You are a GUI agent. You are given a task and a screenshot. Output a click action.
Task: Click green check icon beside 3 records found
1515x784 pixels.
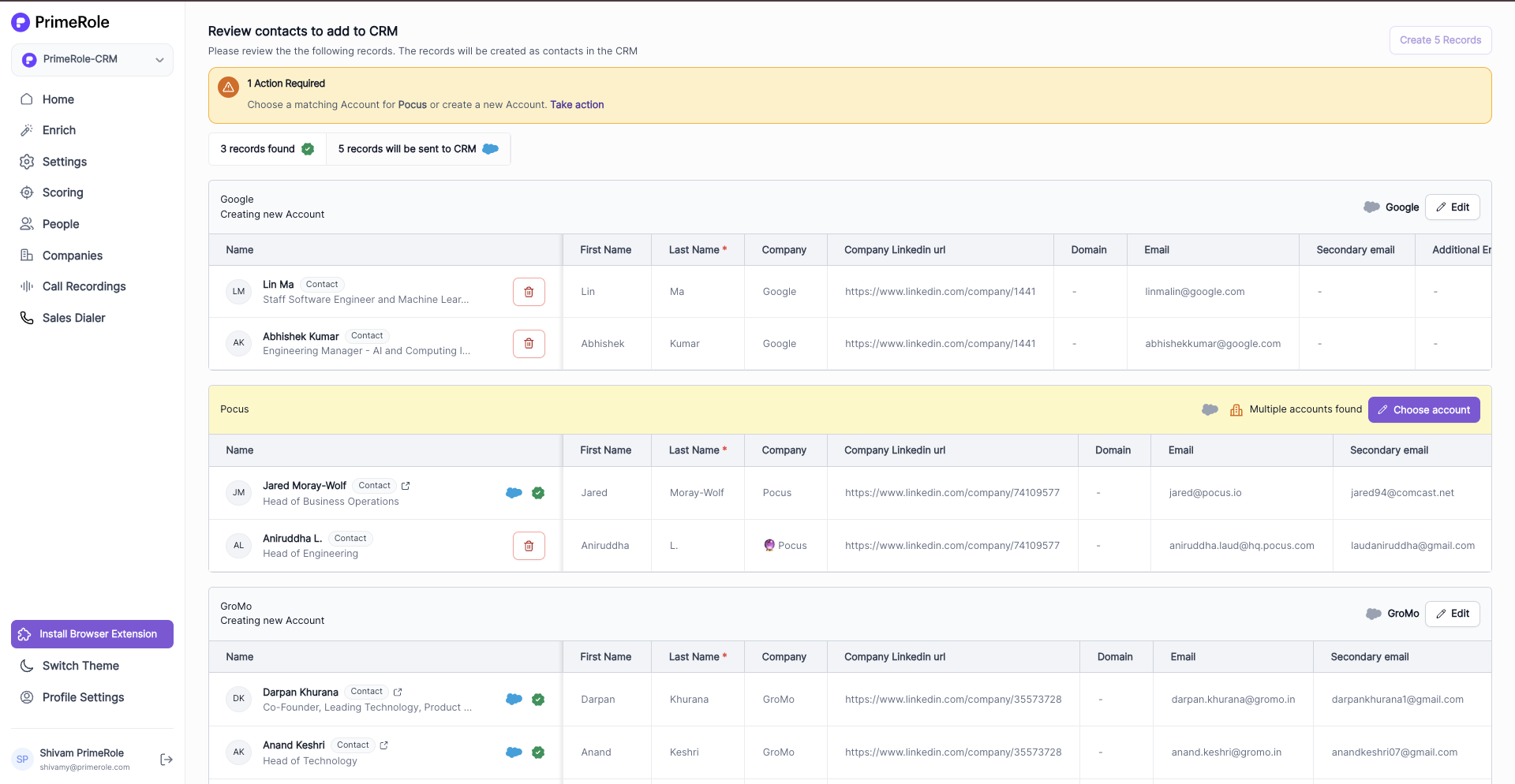[x=308, y=149]
